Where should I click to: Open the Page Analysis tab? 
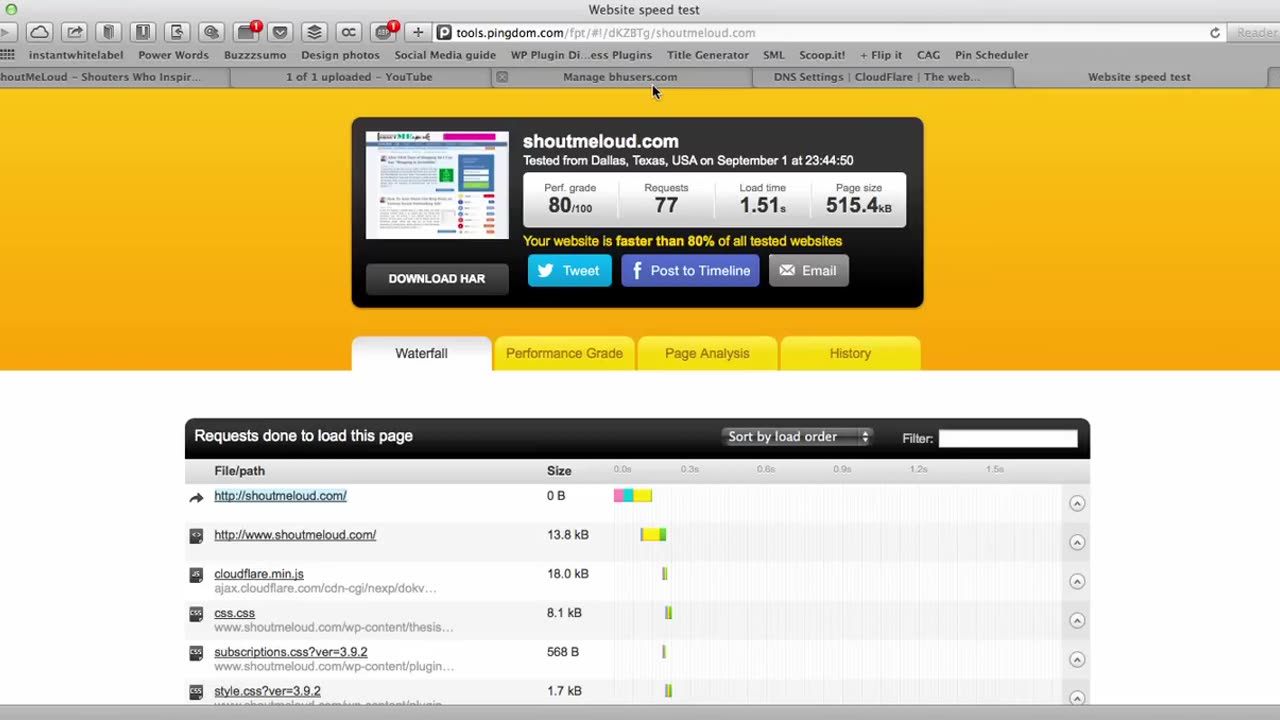(707, 353)
